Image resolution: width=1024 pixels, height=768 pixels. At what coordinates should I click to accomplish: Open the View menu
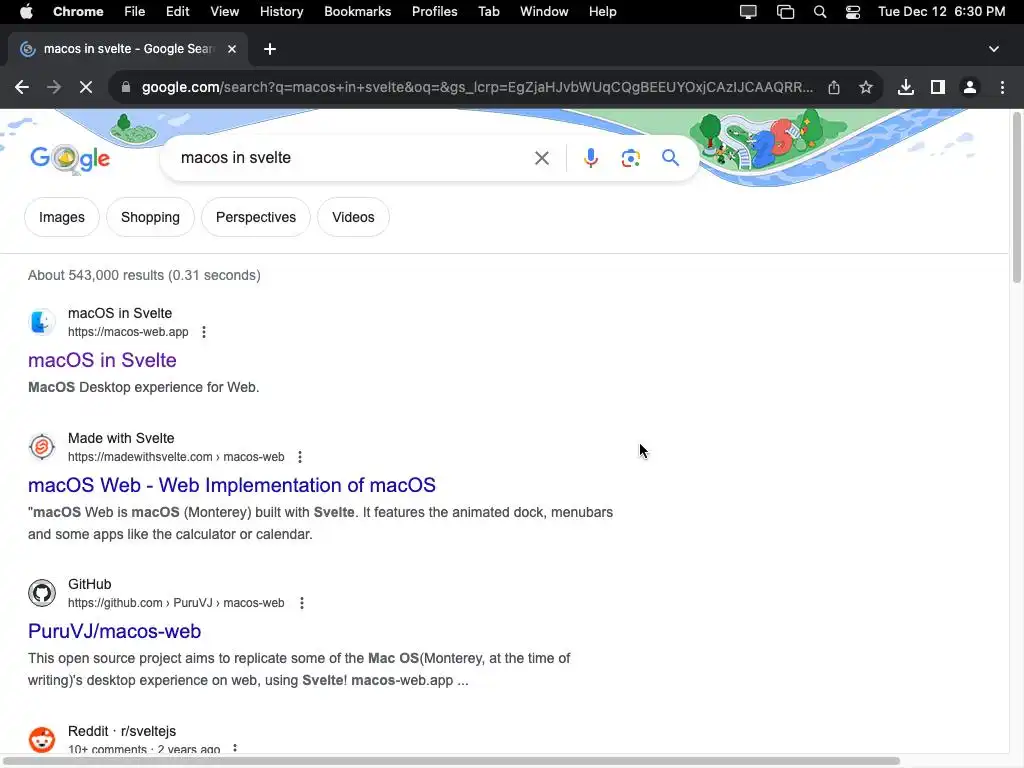(225, 12)
